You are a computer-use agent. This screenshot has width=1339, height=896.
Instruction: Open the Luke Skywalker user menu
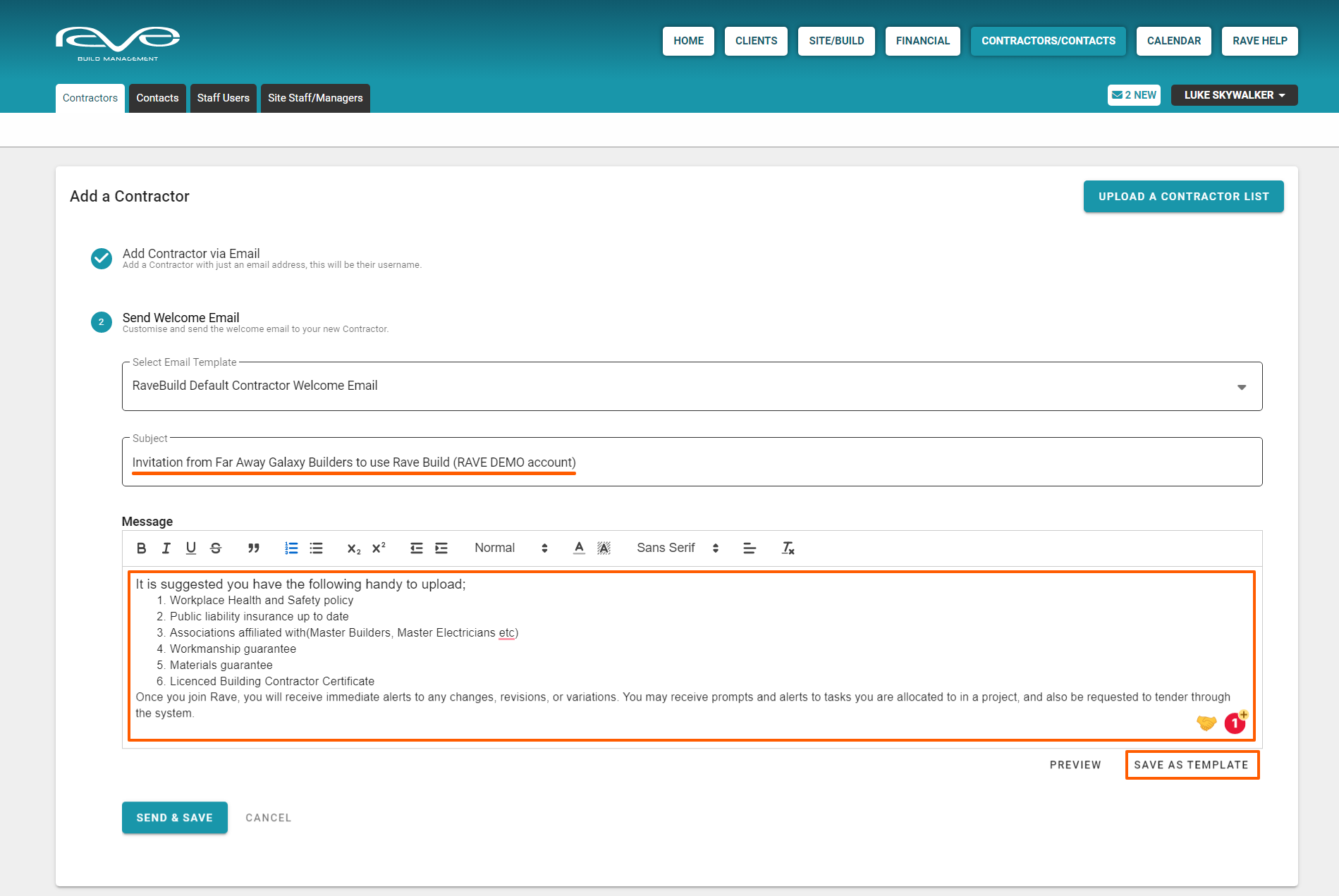click(1235, 95)
